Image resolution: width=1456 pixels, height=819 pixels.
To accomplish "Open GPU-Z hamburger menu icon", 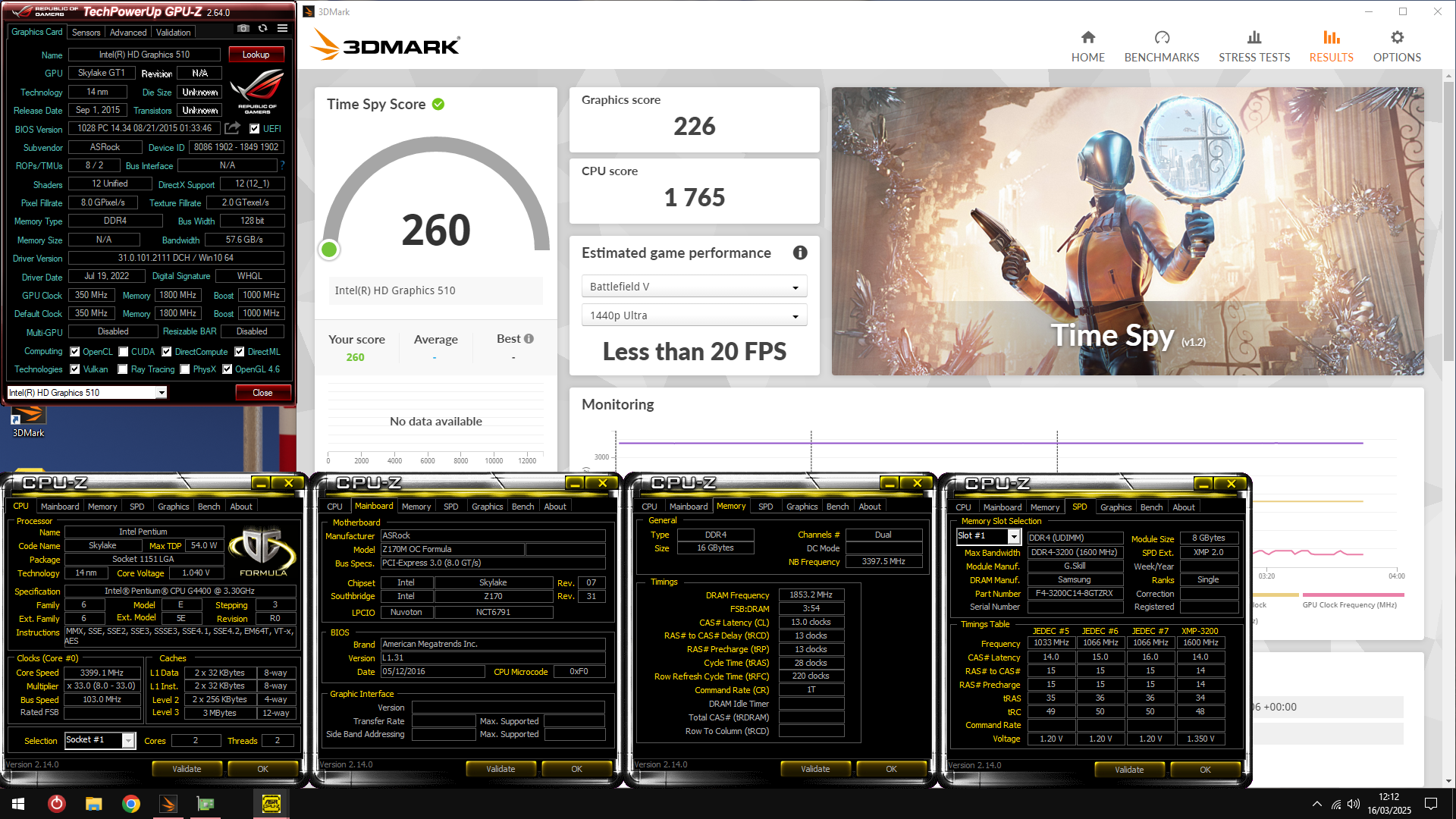I will tap(282, 28).
